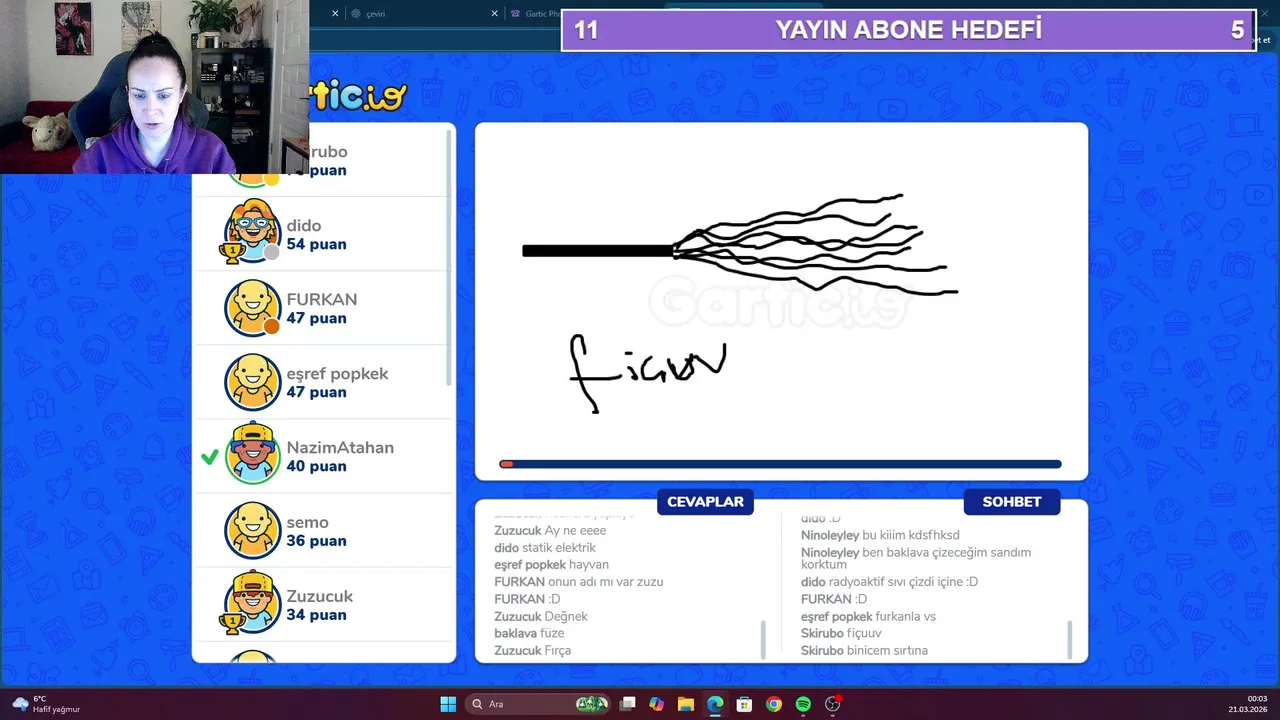Click green checkmark beside NazimAtahan
Image resolution: width=1280 pixels, height=720 pixels.
pos(209,457)
